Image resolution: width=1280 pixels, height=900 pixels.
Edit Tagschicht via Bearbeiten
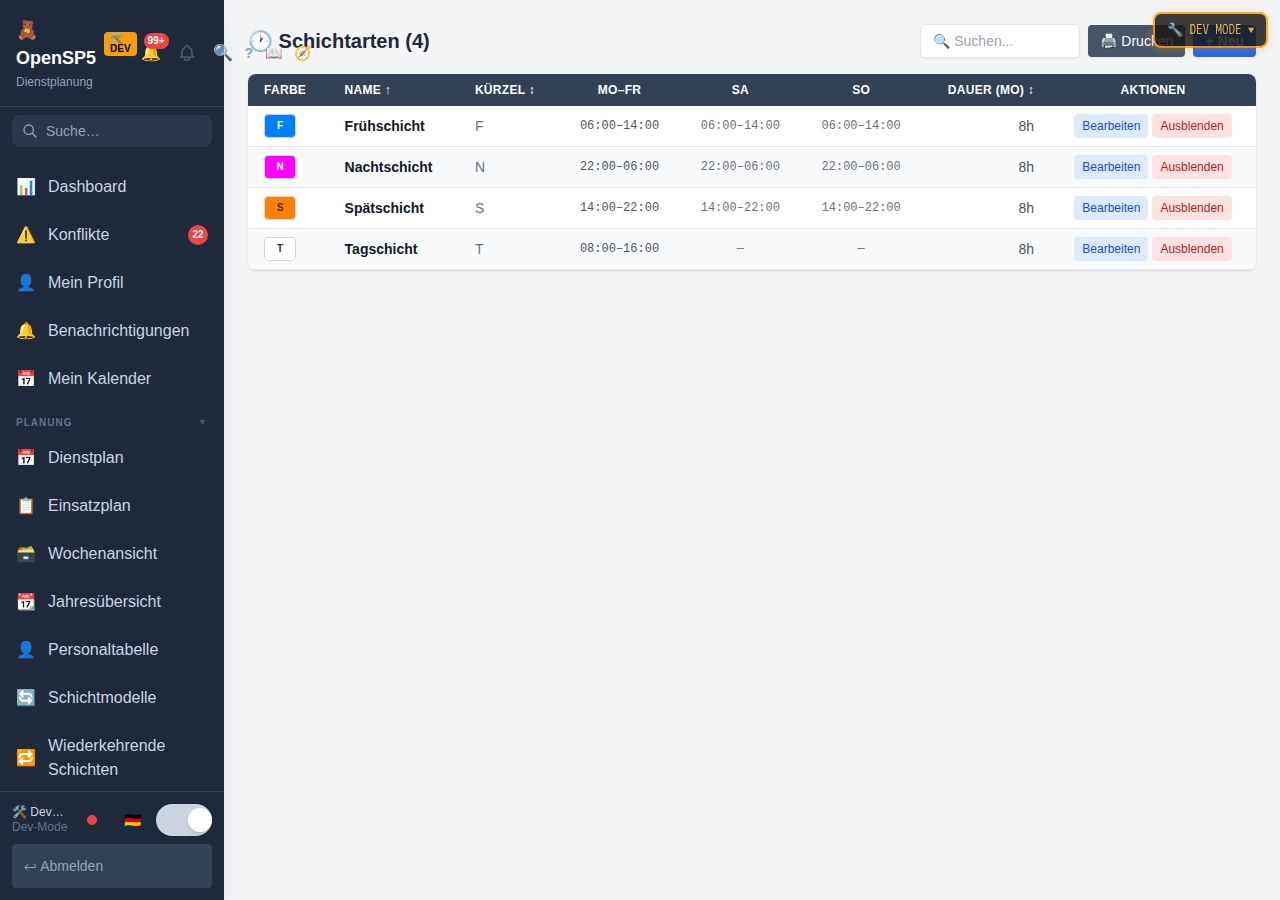coord(1111,249)
